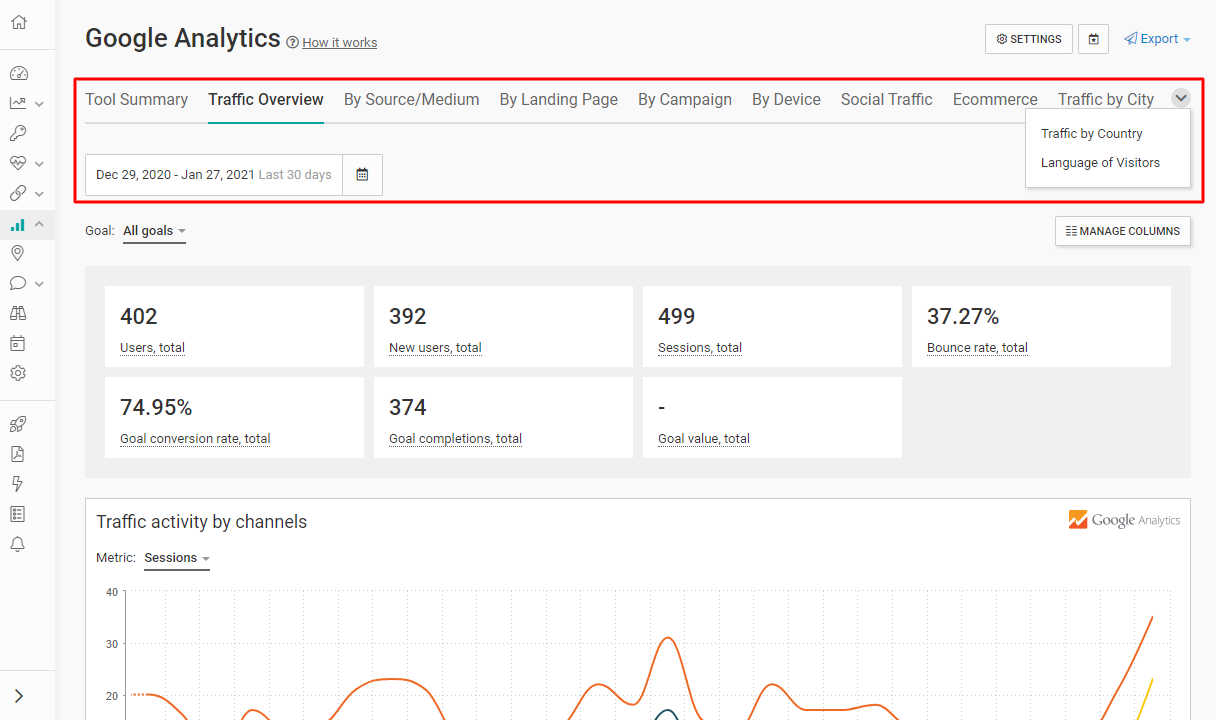This screenshot has height=720, width=1216.
Task: Click Goal completions, total label
Action: click(x=455, y=439)
